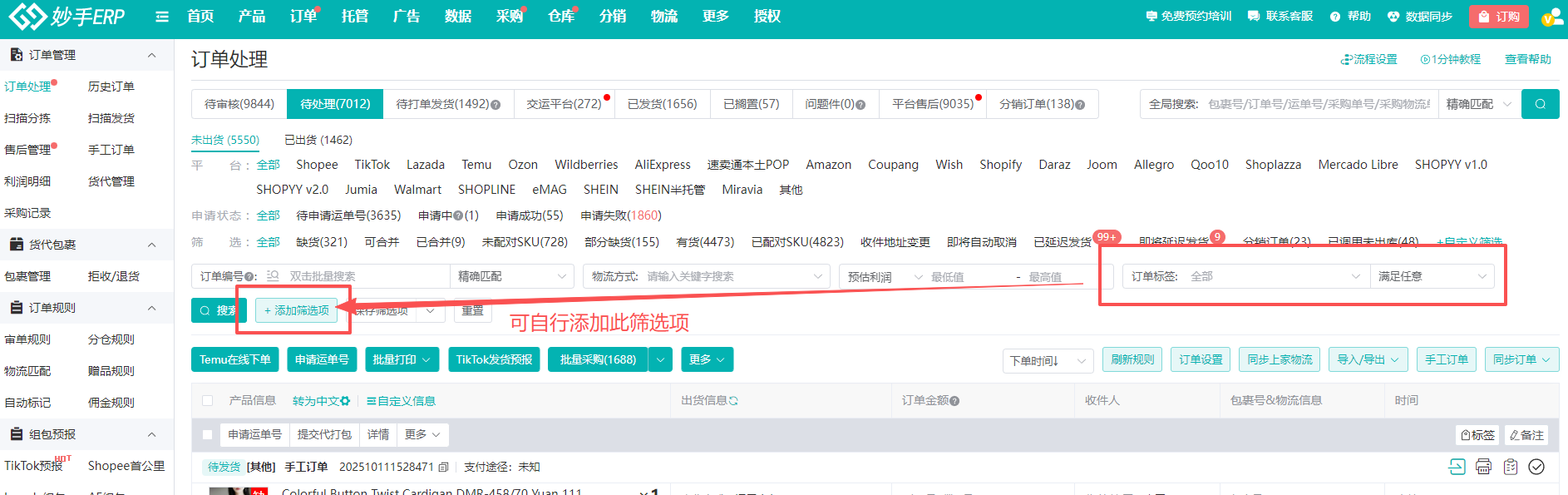Click the printer icon on order row
Screen dimensions: 1568x495
coord(1483,467)
